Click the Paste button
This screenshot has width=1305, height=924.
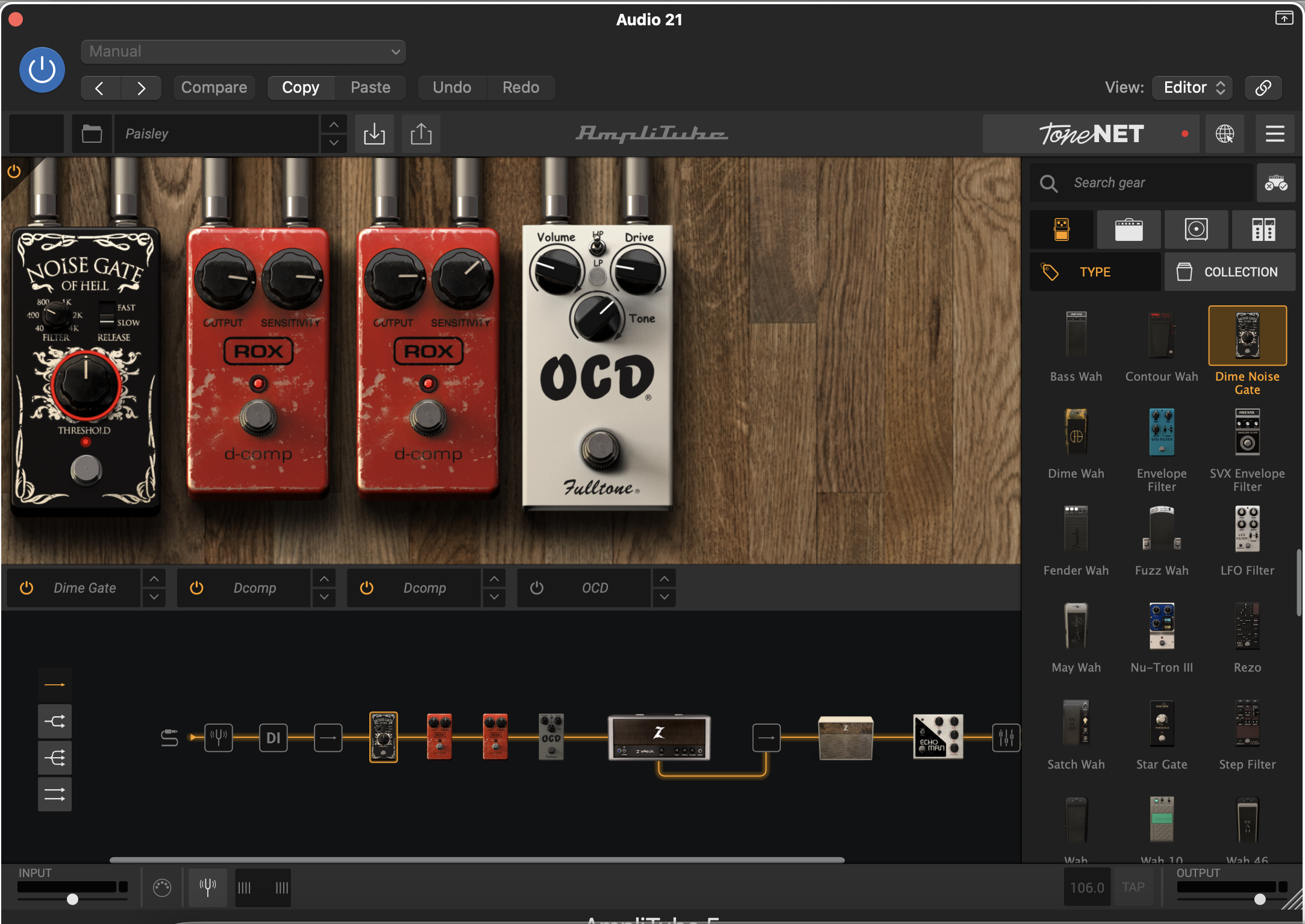point(371,88)
